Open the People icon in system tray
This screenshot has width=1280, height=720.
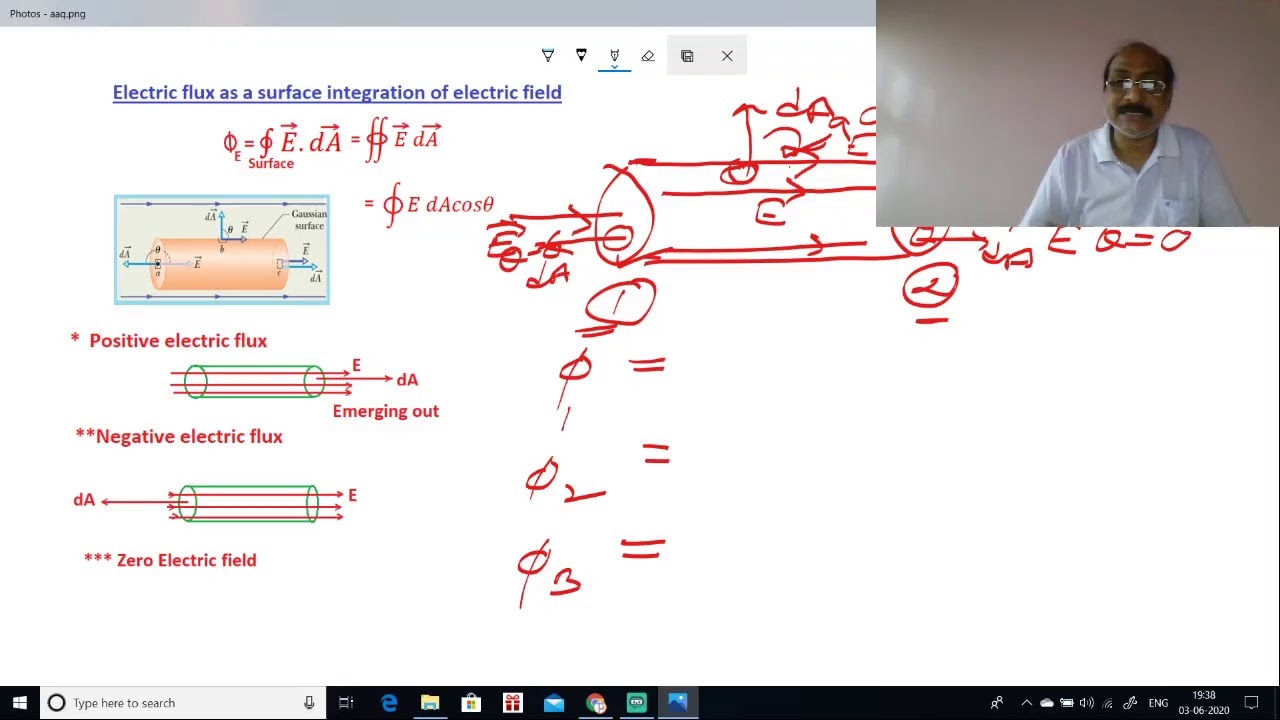click(997, 703)
